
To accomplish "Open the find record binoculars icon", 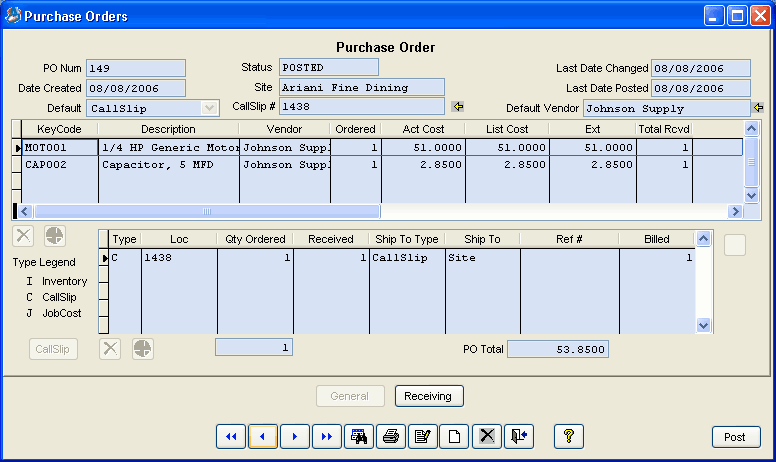I will pyautogui.click(x=359, y=436).
